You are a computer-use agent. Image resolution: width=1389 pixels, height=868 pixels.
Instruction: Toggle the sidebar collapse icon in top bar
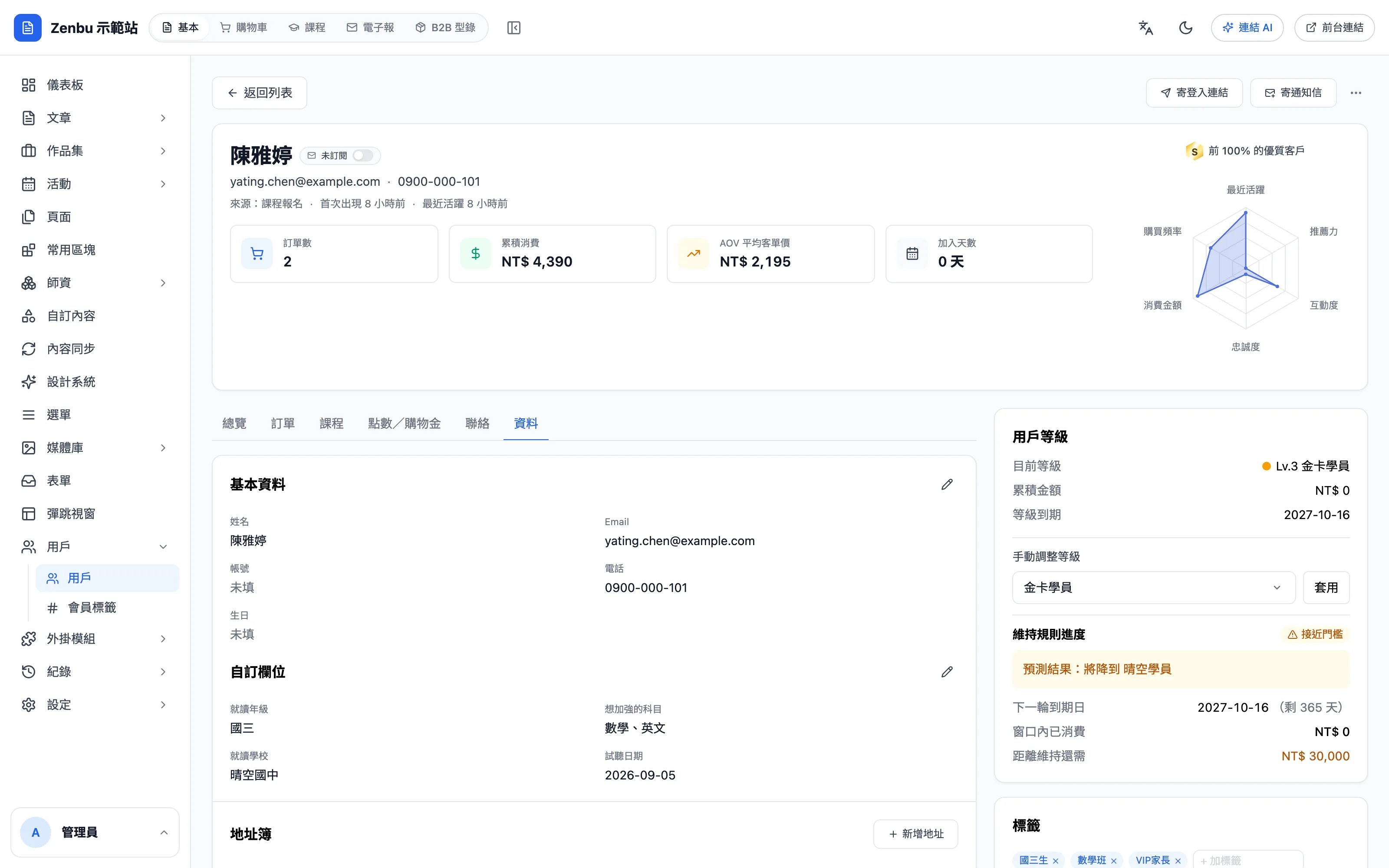click(x=513, y=27)
